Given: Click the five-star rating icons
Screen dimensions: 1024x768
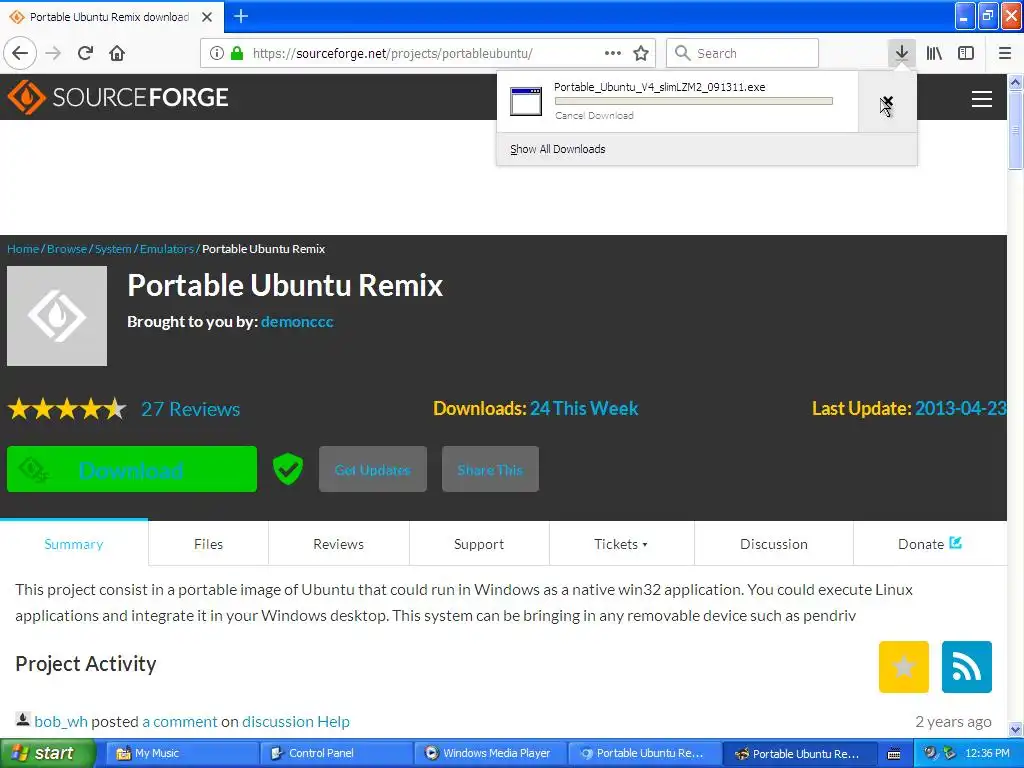Looking at the screenshot, I should tap(67, 409).
